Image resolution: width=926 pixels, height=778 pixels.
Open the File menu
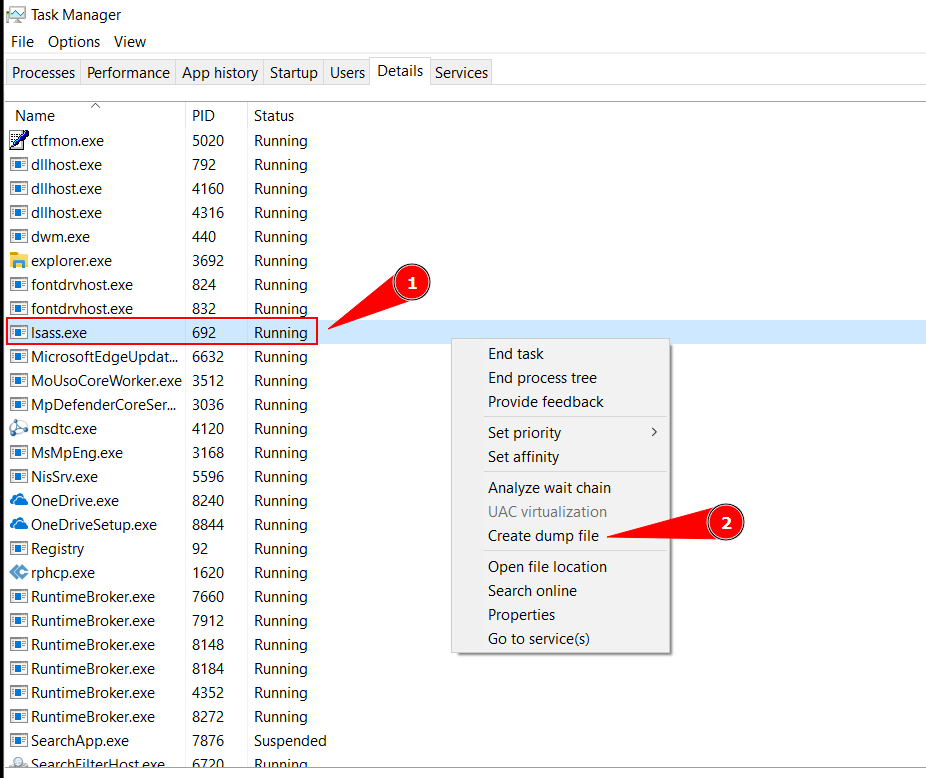coord(22,42)
